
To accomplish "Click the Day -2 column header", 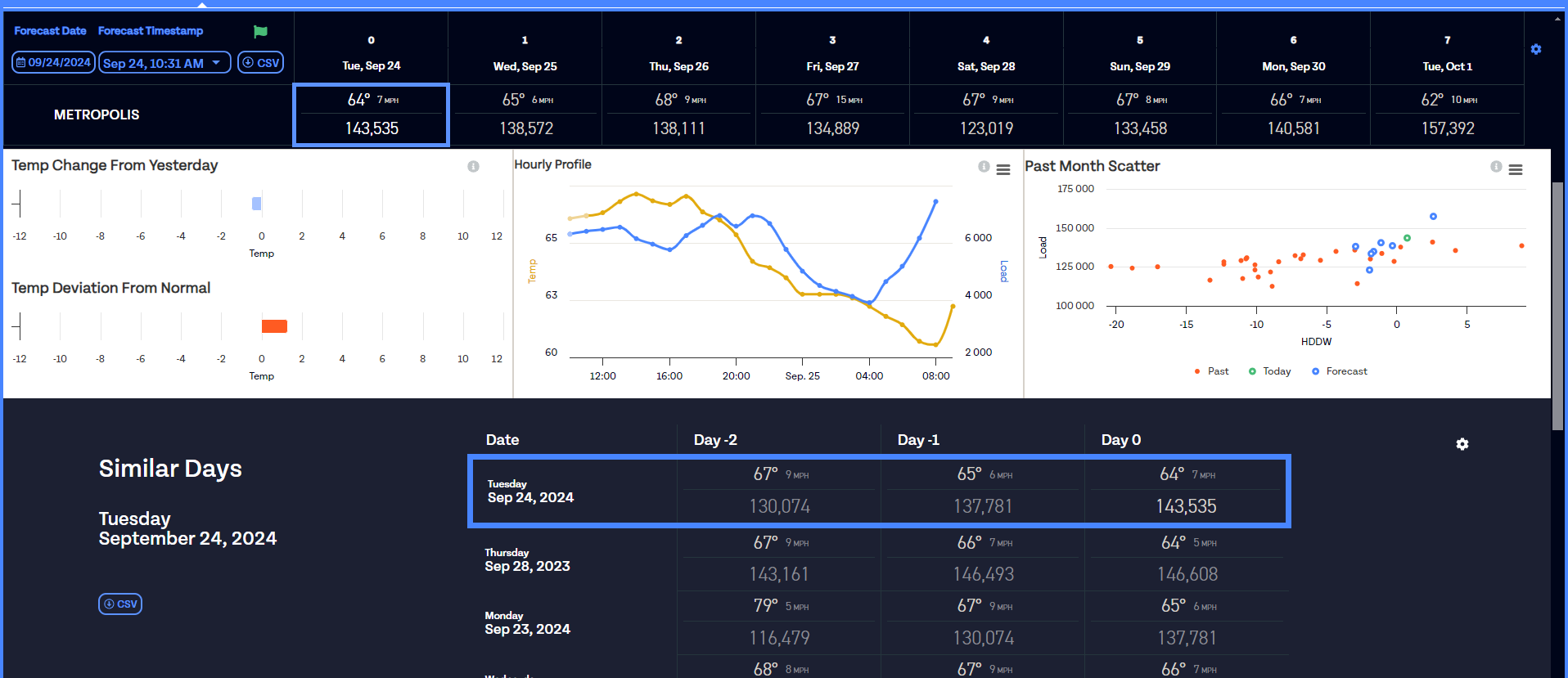I will (715, 440).
